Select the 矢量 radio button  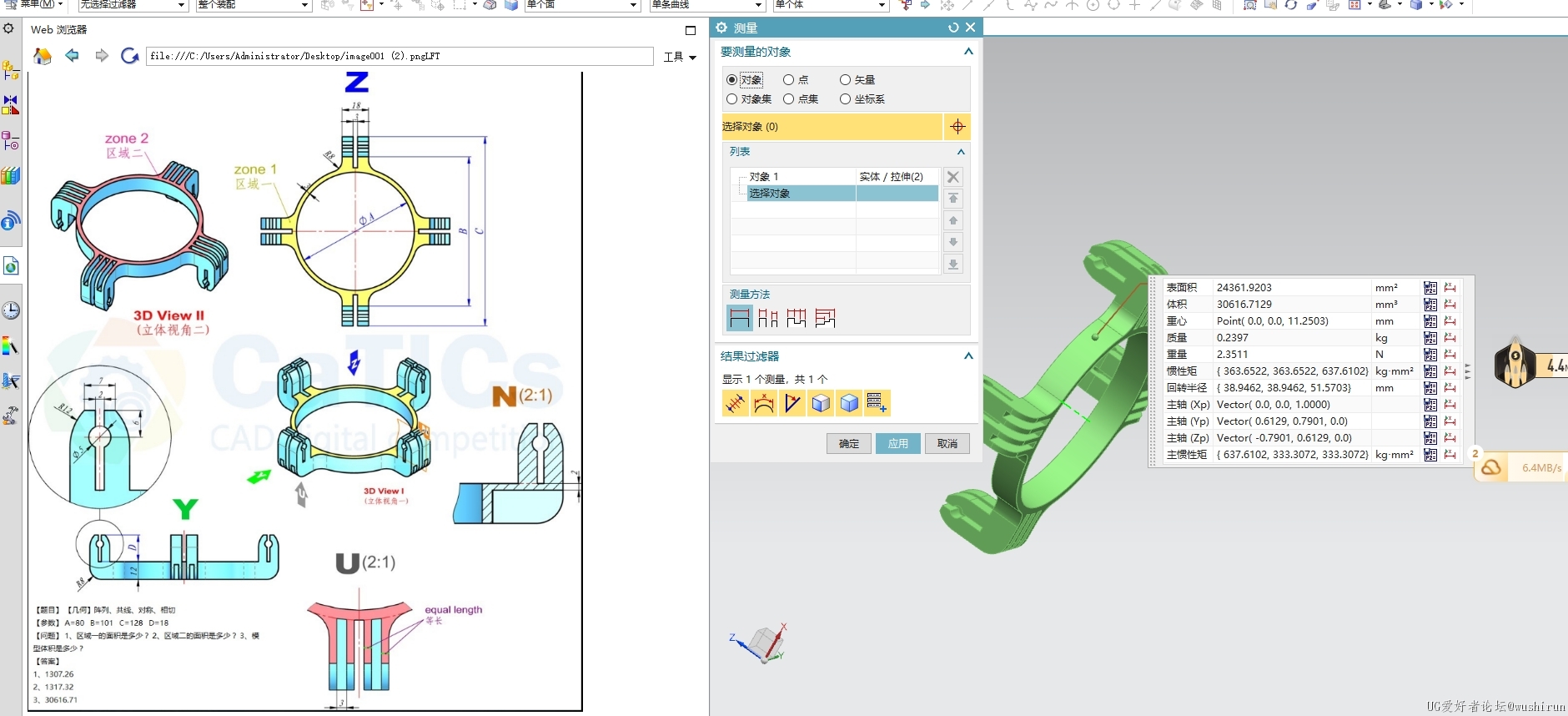tap(845, 80)
